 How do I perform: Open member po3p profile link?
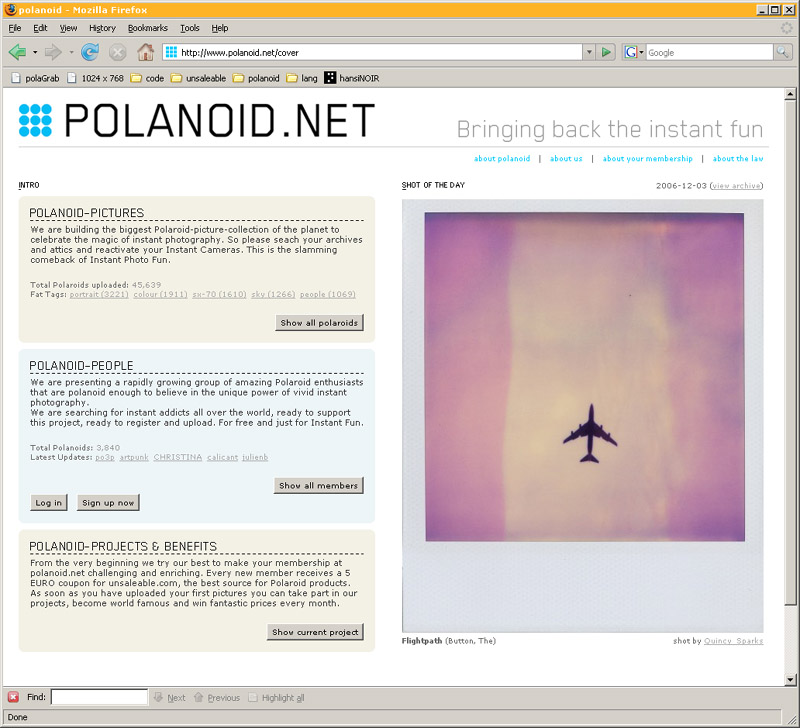tap(105, 457)
